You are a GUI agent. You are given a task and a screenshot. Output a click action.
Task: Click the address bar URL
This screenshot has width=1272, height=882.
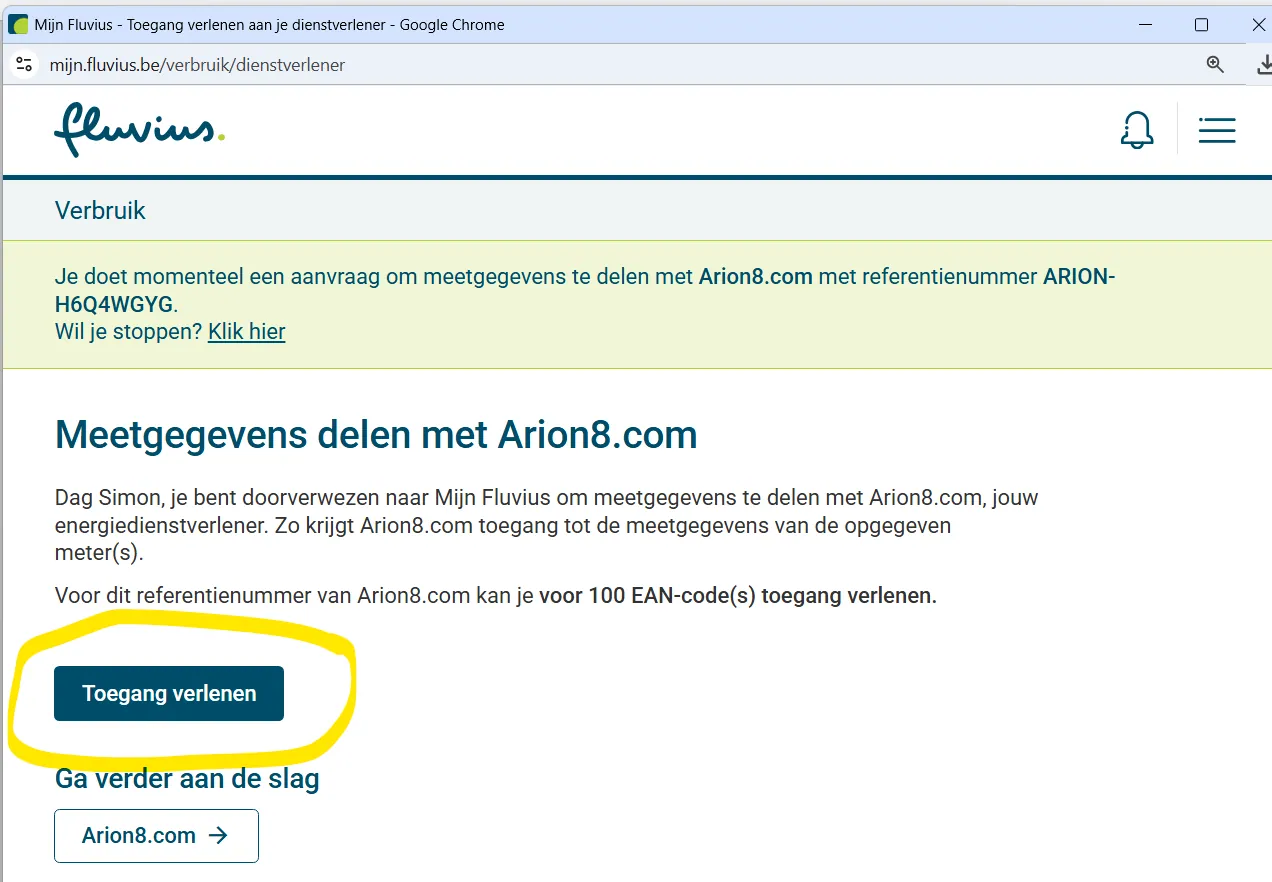197,65
